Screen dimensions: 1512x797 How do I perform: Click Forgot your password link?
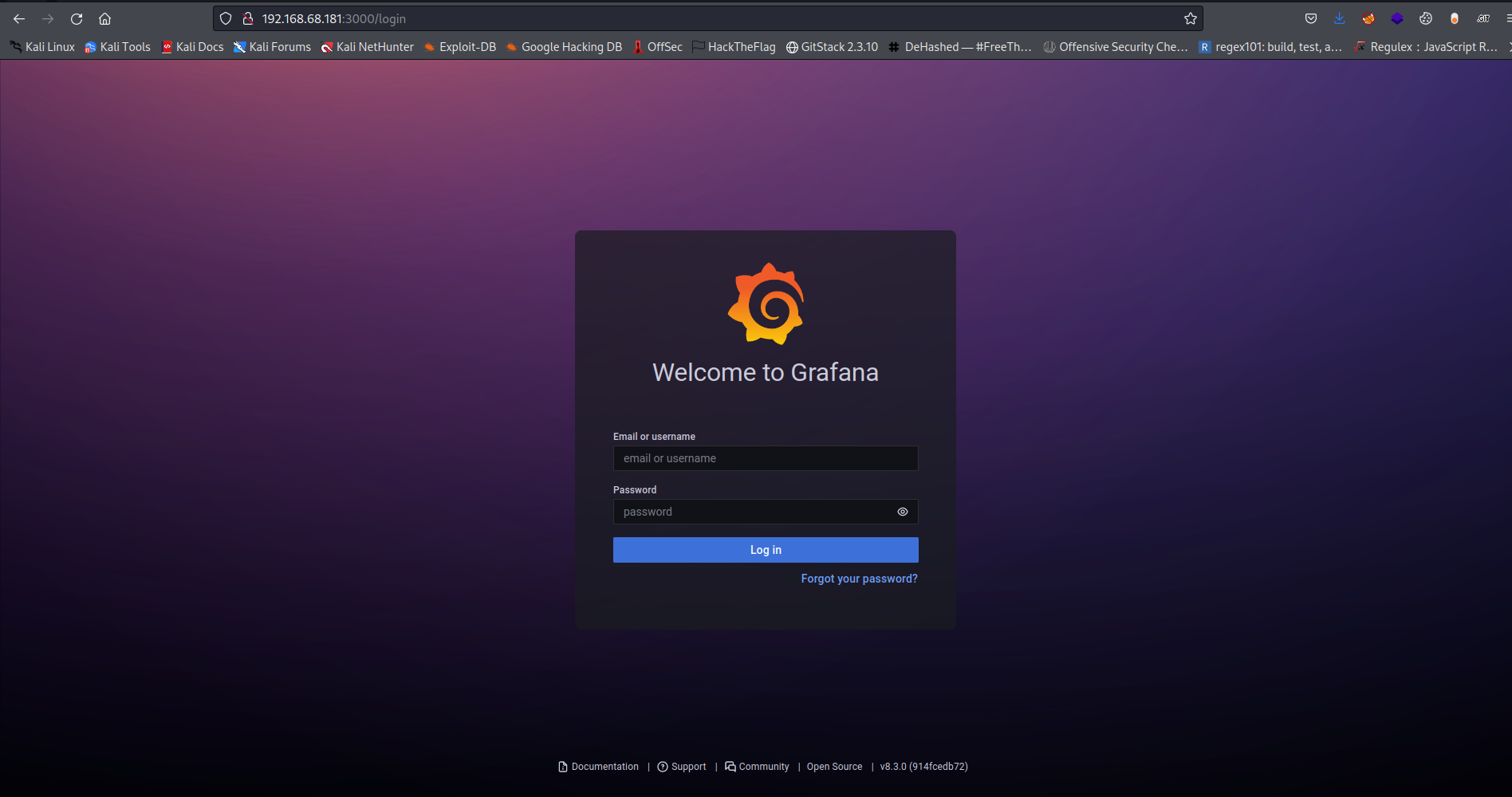859,579
